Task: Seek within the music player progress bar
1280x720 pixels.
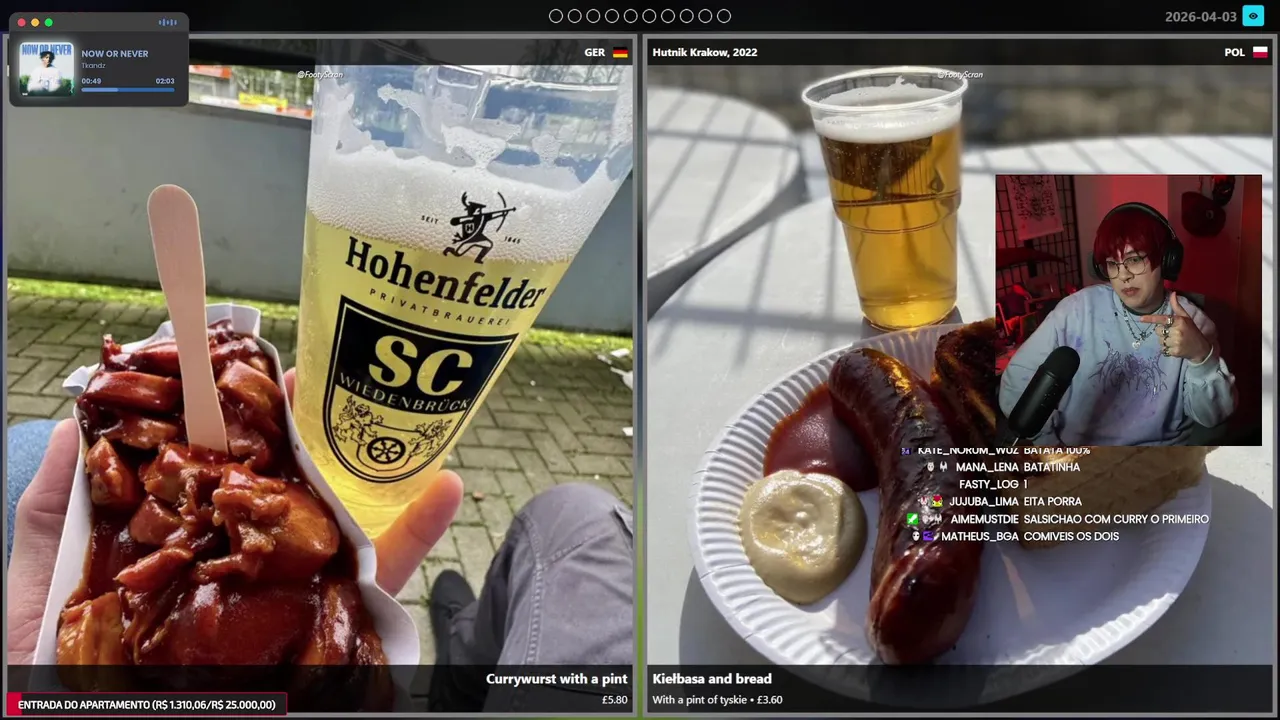Action: [x=128, y=90]
